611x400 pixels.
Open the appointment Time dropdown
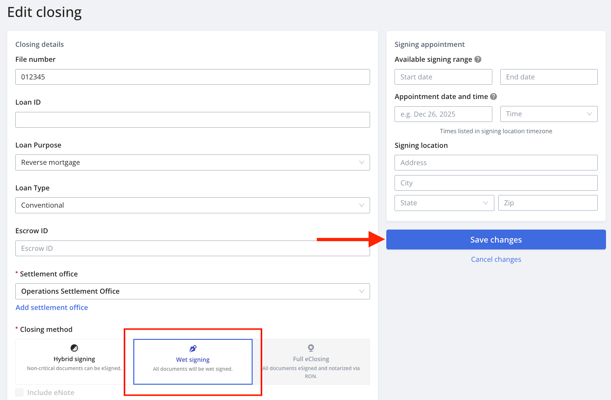(548, 114)
